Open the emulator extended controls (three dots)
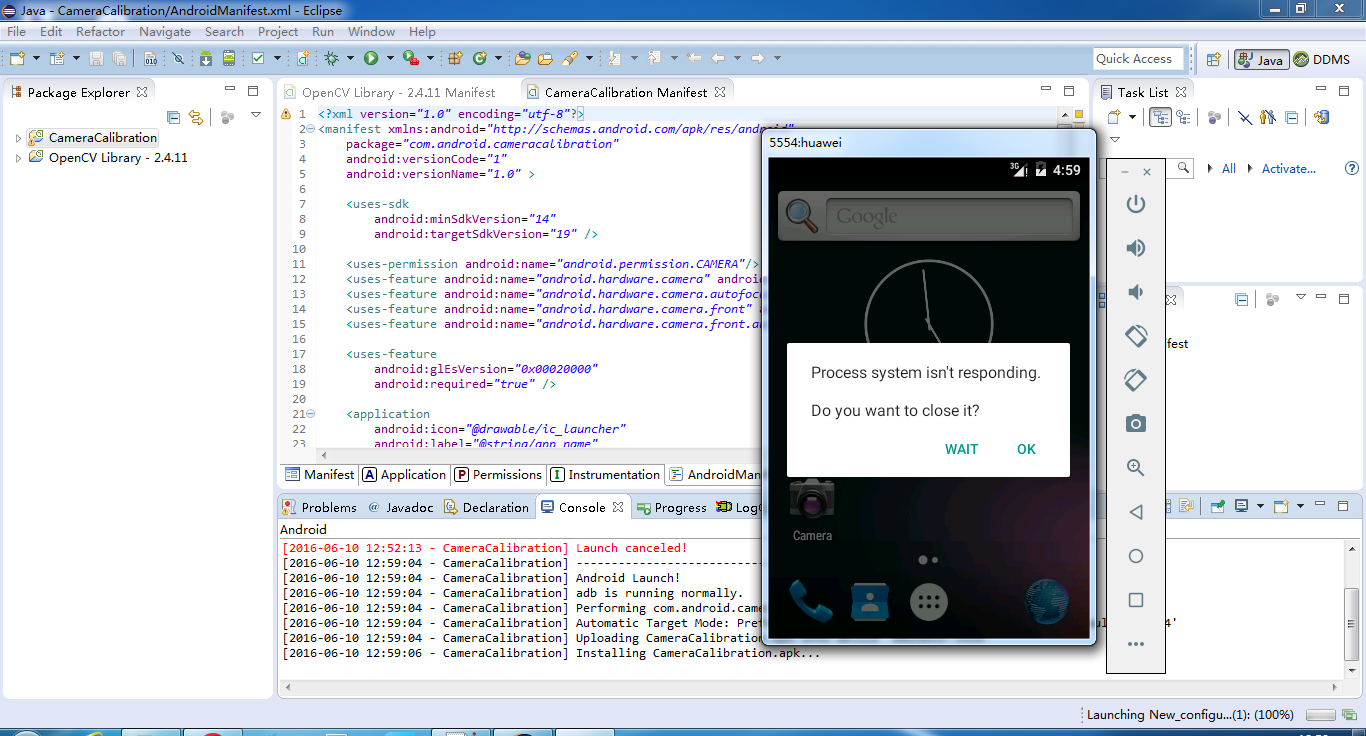Viewport: 1366px width, 736px height. (x=1135, y=644)
